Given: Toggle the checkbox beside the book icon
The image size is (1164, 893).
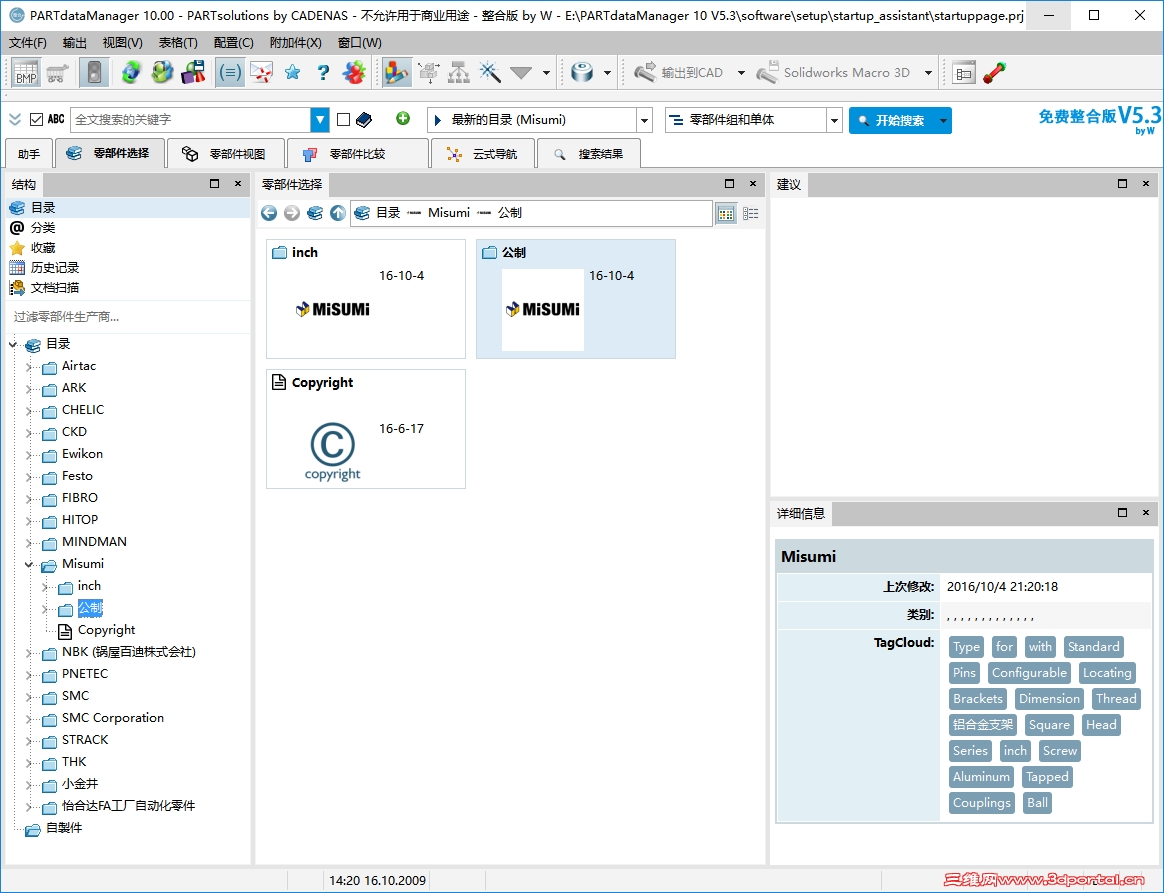Looking at the screenshot, I should click(343, 120).
